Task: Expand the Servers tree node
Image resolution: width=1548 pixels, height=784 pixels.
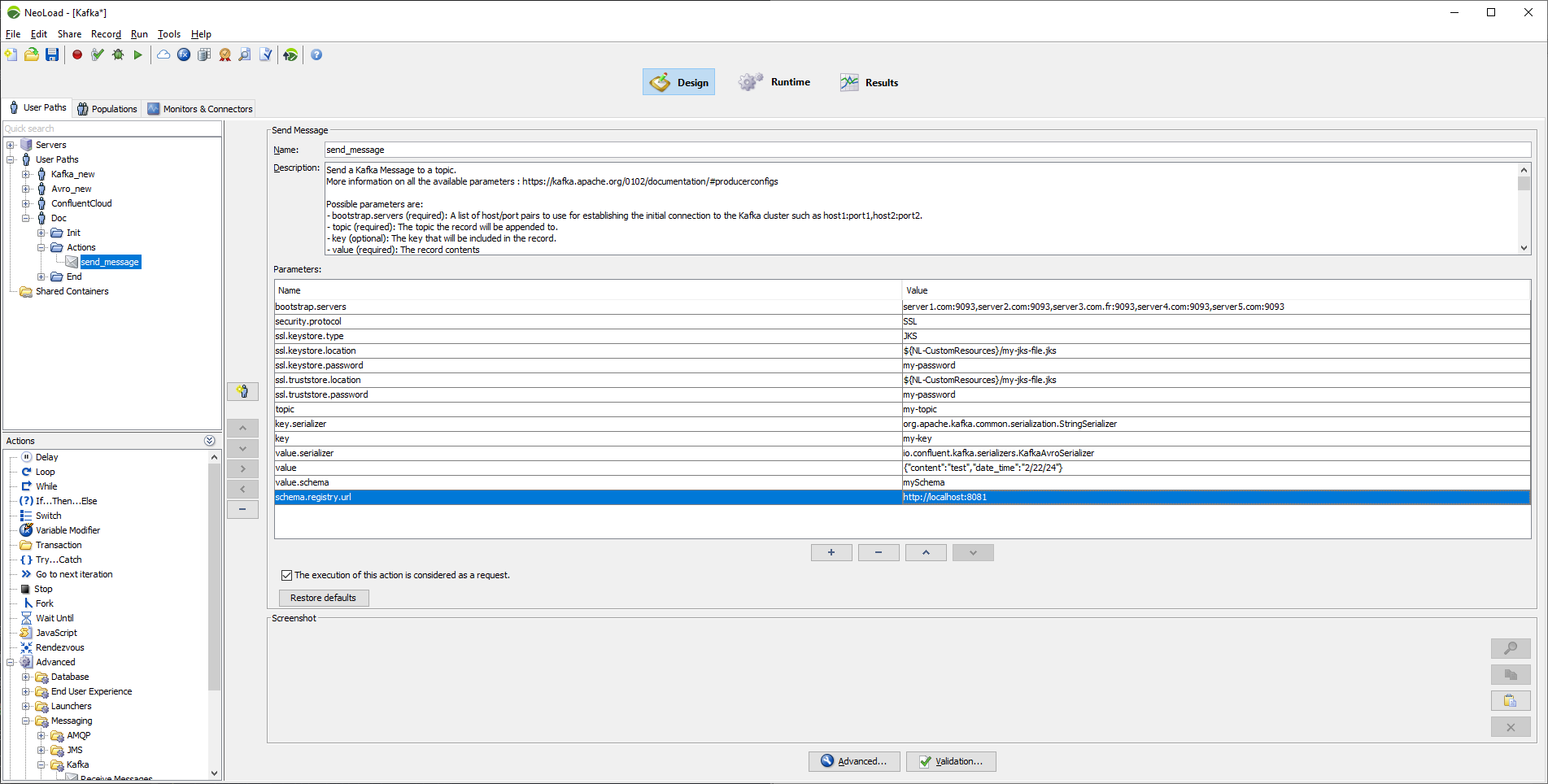Action: pos(10,144)
